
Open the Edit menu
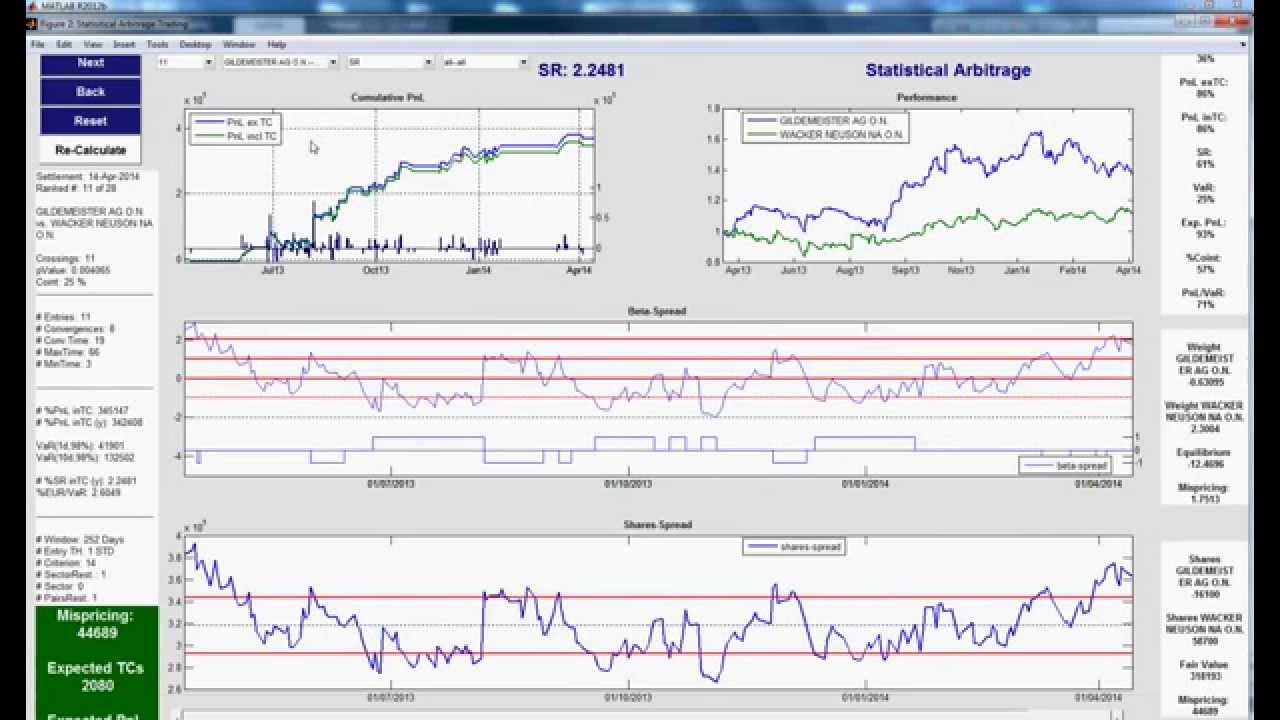tap(64, 45)
